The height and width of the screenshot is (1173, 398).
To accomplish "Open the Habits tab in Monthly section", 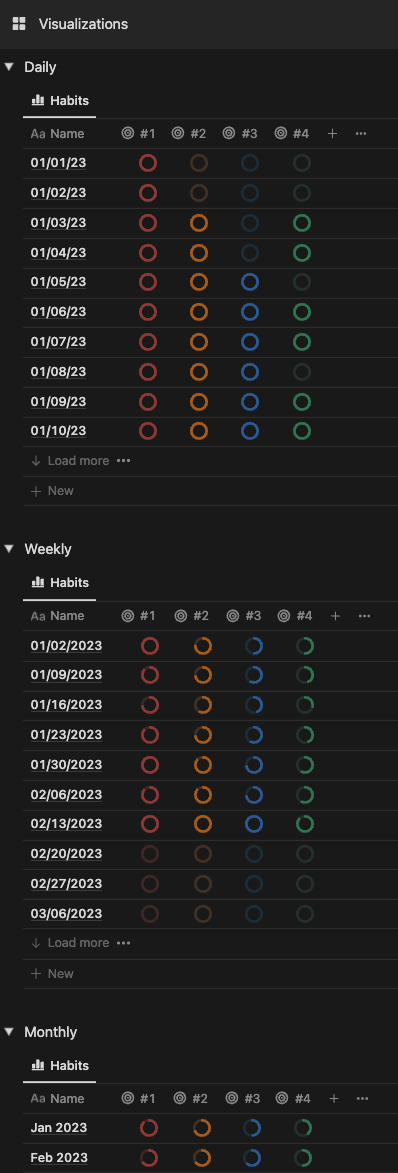I will point(60,1066).
